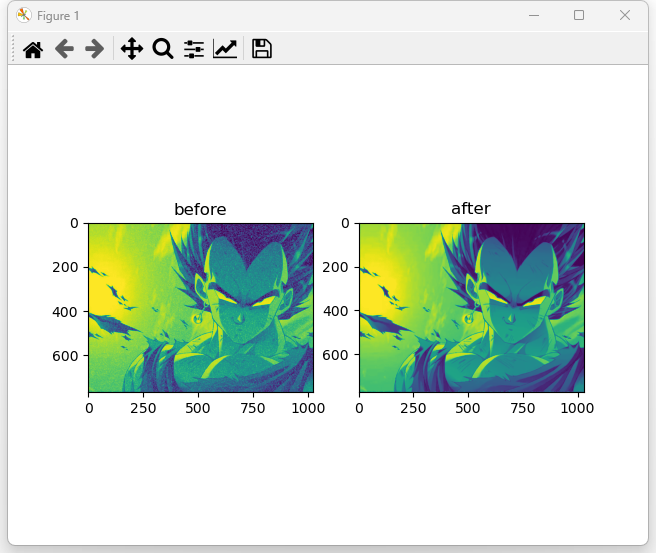This screenshot has height=553, width=656.
Task: Click x-axis label 500 under 'after' plot
Action: pyautogui.click(x=468, y=408)
